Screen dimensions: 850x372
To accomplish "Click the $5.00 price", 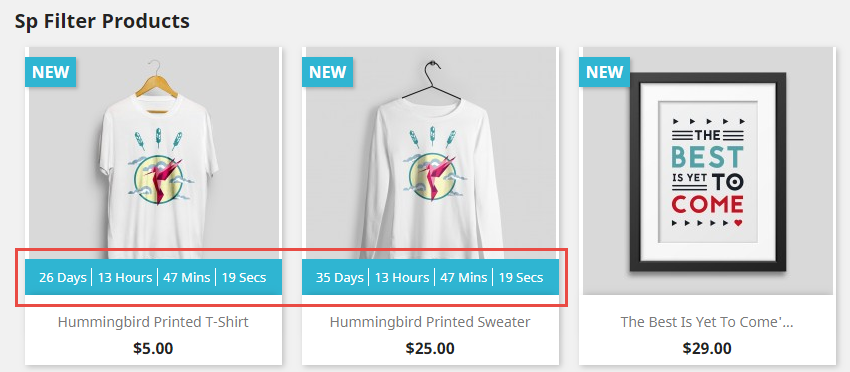I will 153,348.
